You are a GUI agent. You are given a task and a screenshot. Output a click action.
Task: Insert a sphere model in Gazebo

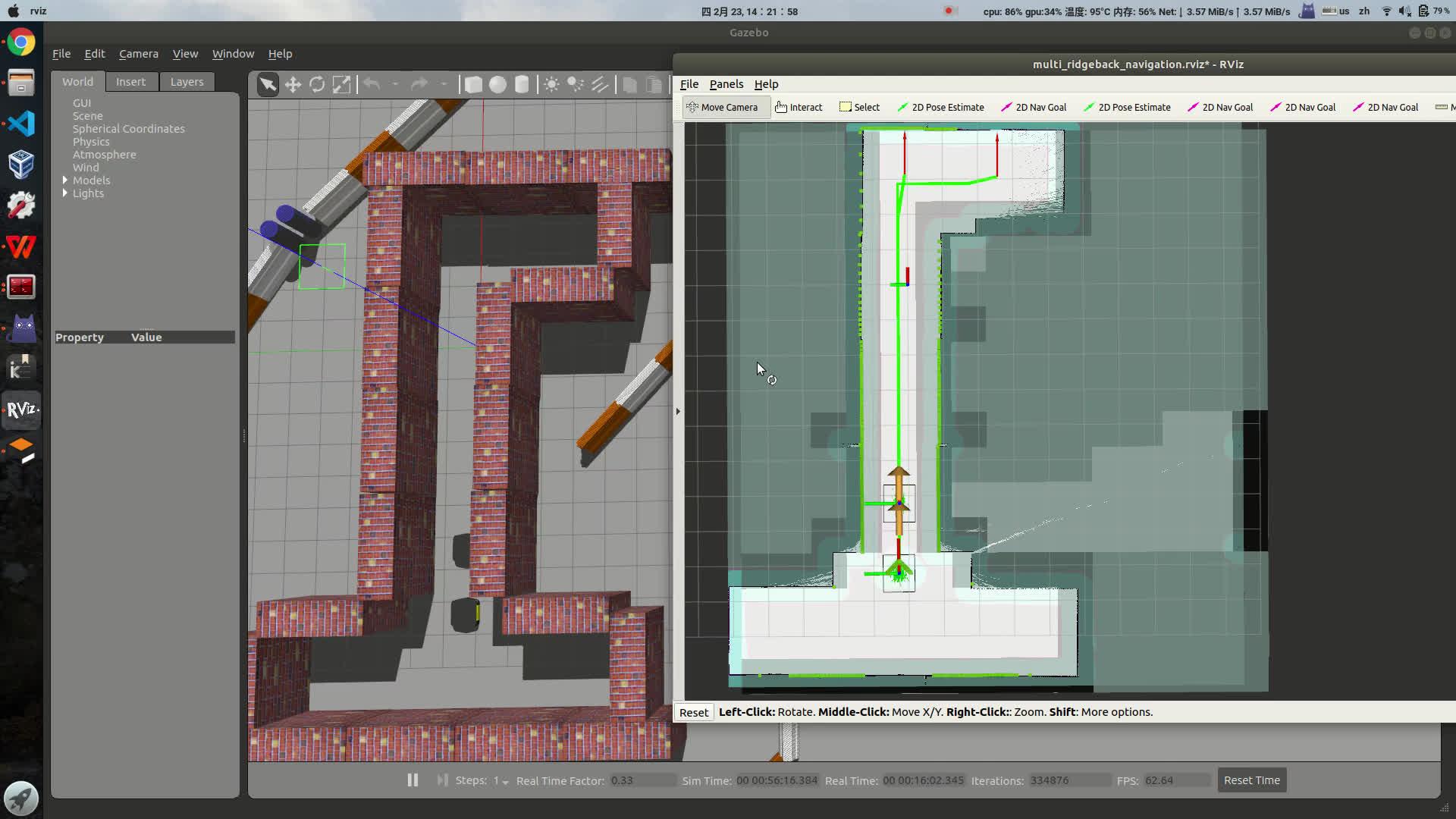(x=497, y=84)
